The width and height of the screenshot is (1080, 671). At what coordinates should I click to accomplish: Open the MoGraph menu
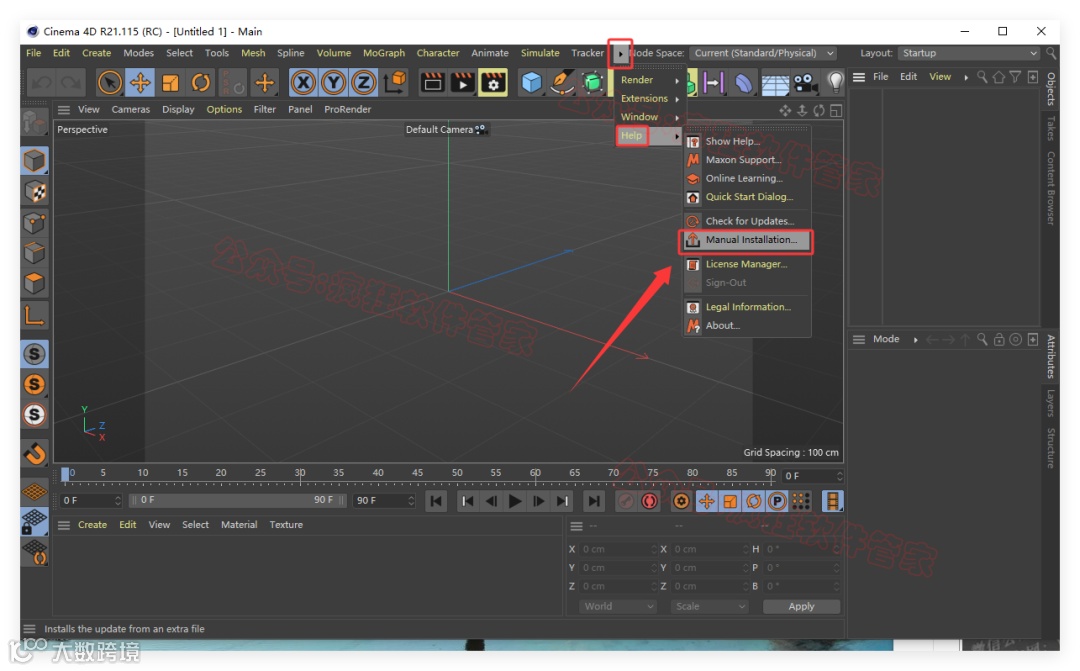click(x=384, y=53)
